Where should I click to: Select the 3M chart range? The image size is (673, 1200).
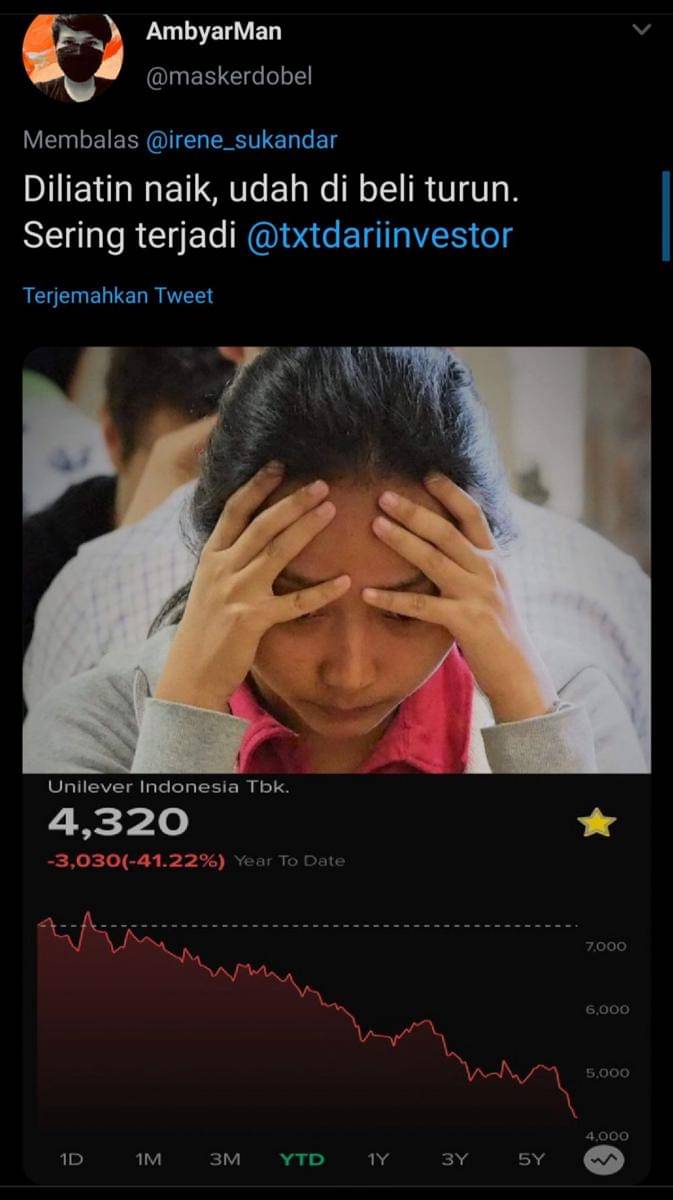coord(225,1159)
